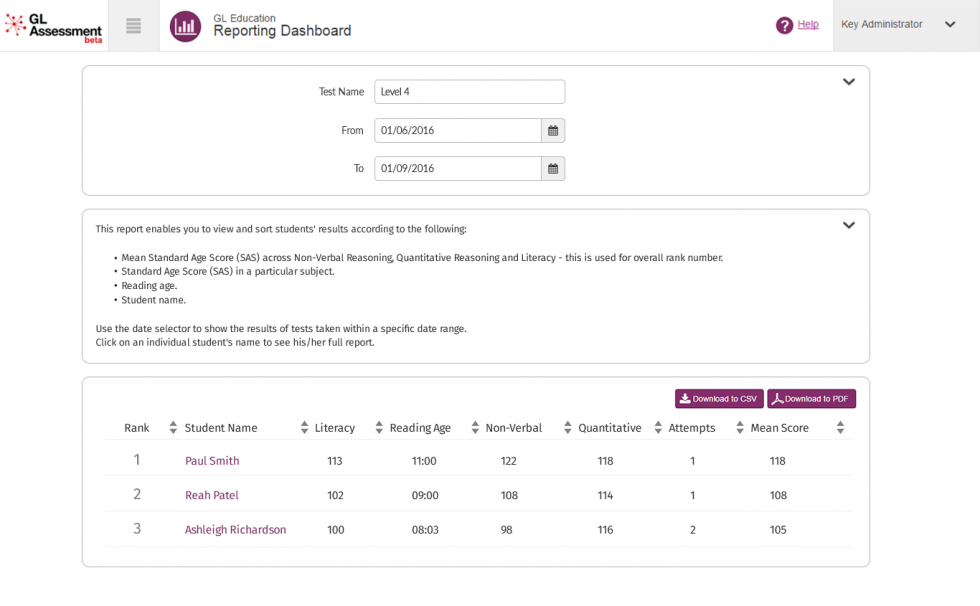Image resolution: width=980 pixels, height=606 pixels.
Task: Sort table by Literacy score
Action: pyautogui.click(x=379, y=428)
